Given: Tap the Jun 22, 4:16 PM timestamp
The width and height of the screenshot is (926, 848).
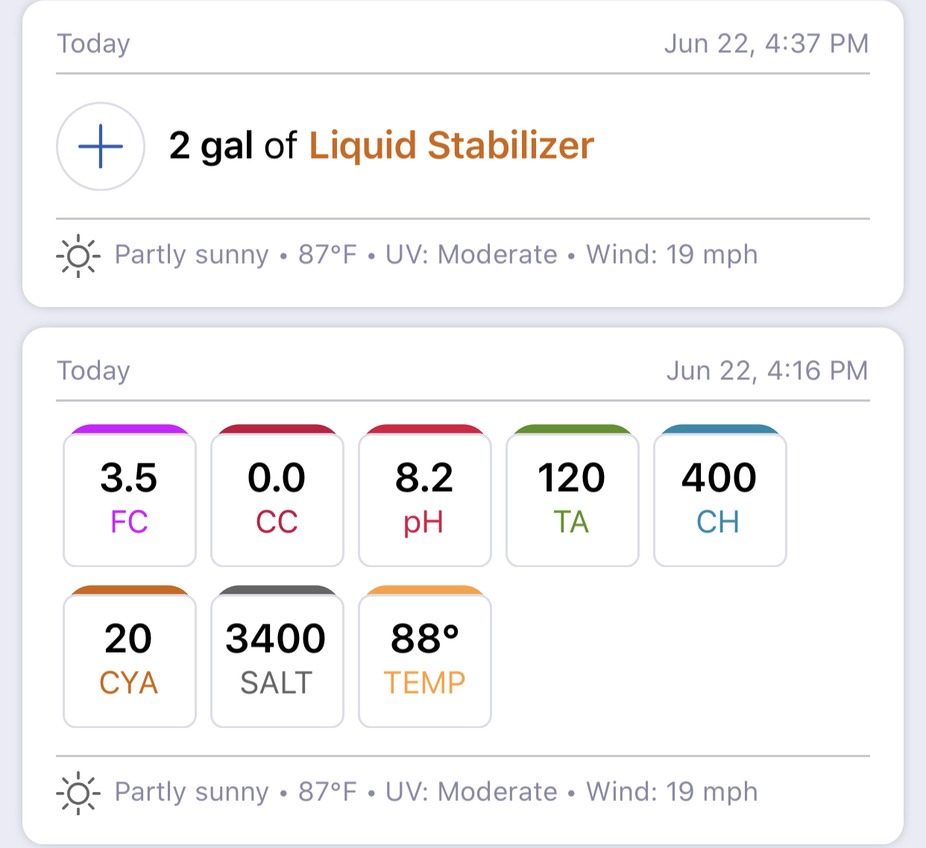Looking at the screenshot, I should pyautogui.click(x=767, y=371).
